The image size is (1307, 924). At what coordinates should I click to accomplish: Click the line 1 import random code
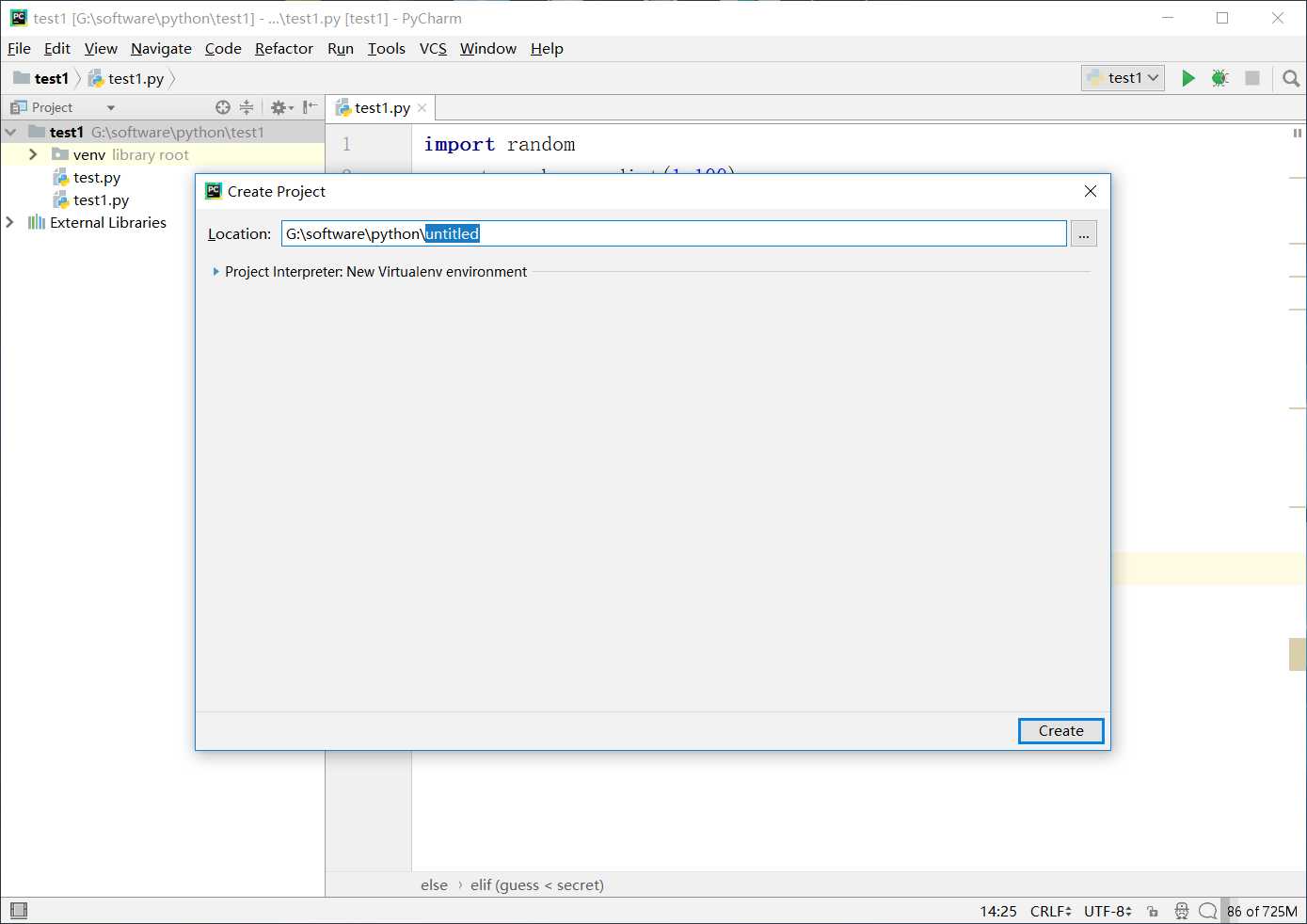pos(500,144)
